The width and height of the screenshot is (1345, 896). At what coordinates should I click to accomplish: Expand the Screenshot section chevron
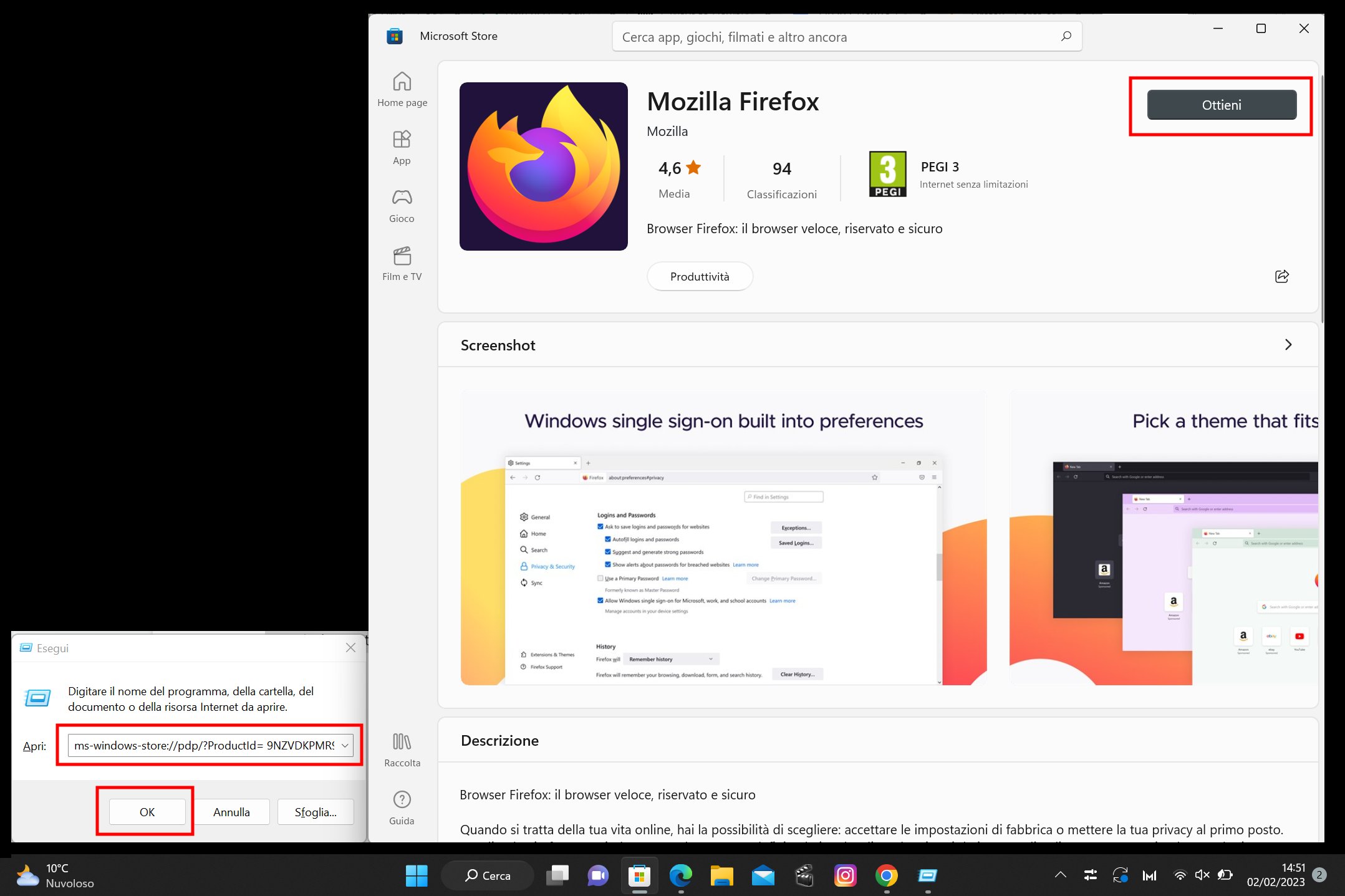(1288, 344)
